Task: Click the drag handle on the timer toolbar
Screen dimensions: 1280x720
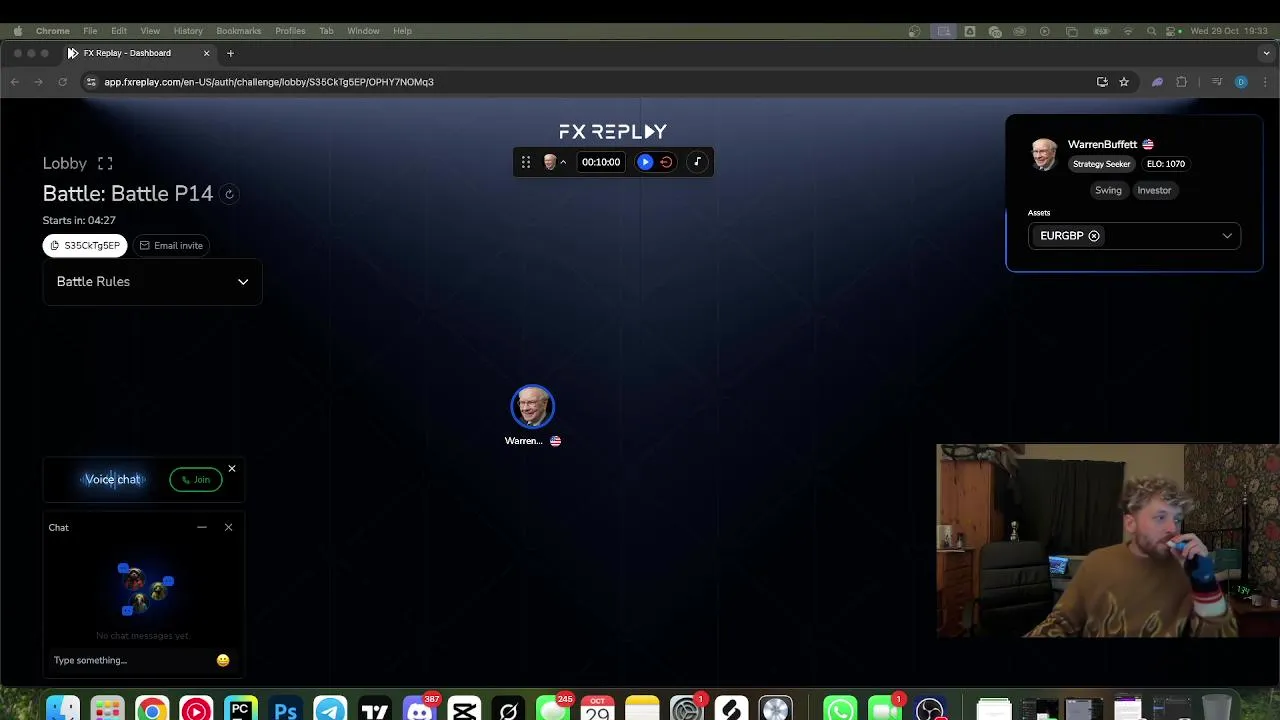Action: coord(526,162)
